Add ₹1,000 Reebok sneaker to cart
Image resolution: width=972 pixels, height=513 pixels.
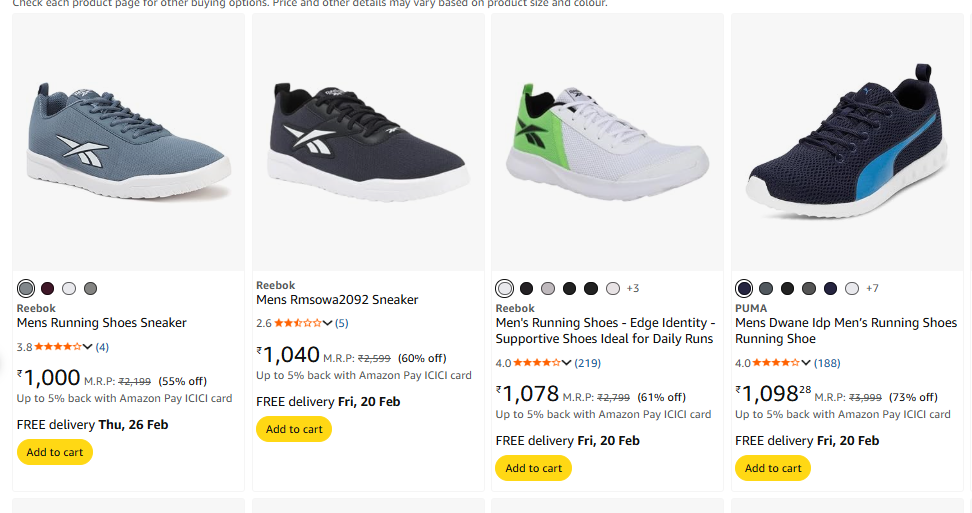point(55,452)
